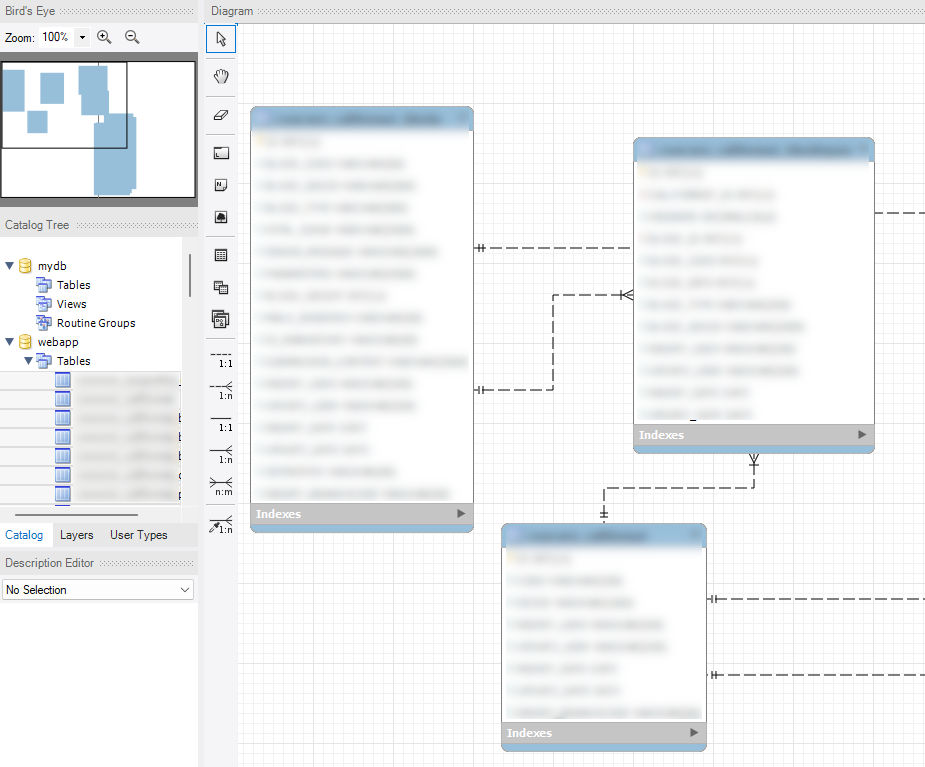Switch to the Layers tab

click(x=77, y=535)
